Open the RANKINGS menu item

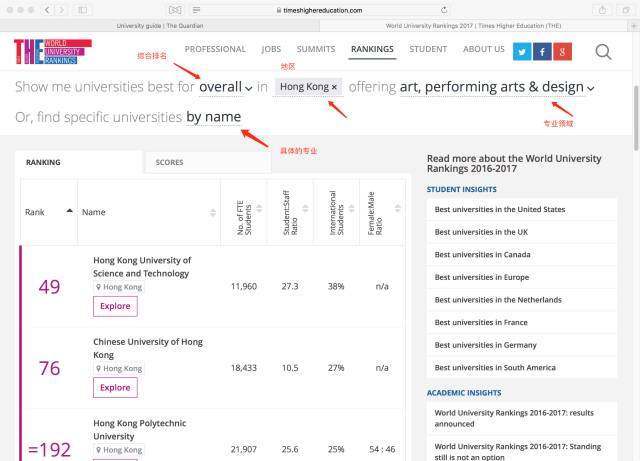pyautogui.click(x=372, y=49)
